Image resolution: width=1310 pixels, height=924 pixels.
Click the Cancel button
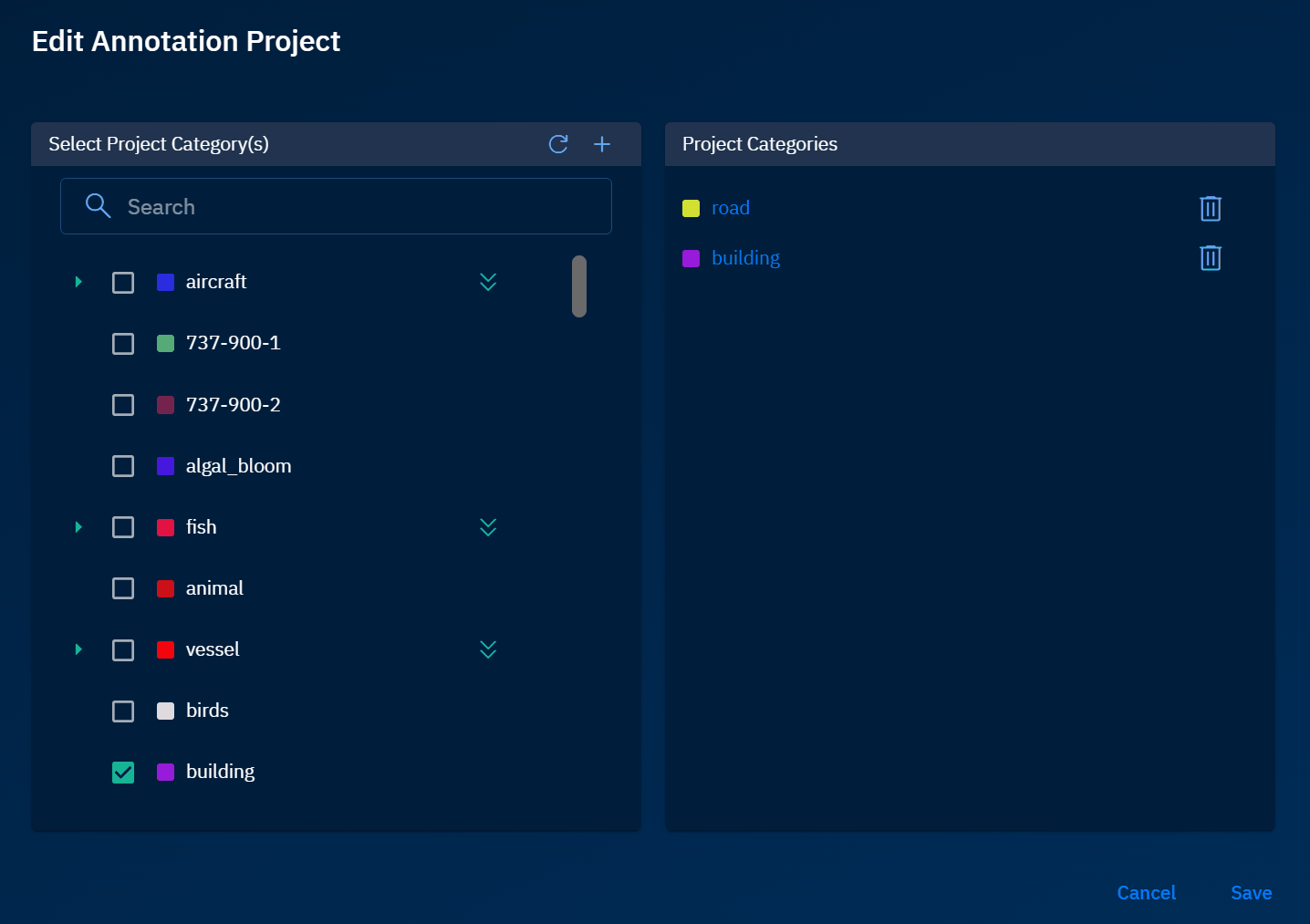[x=1146, y=893]
